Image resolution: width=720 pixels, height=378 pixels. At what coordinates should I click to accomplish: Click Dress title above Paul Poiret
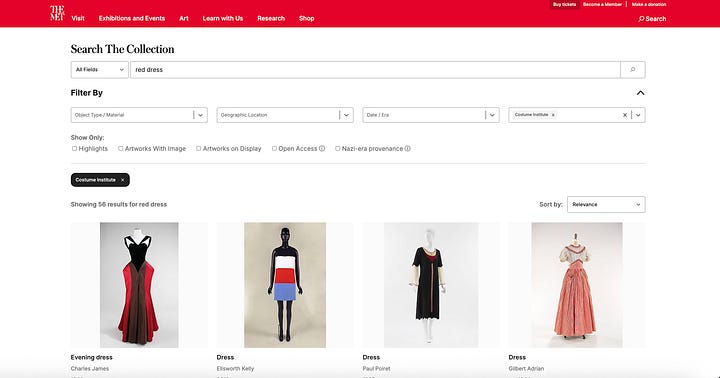371,357
